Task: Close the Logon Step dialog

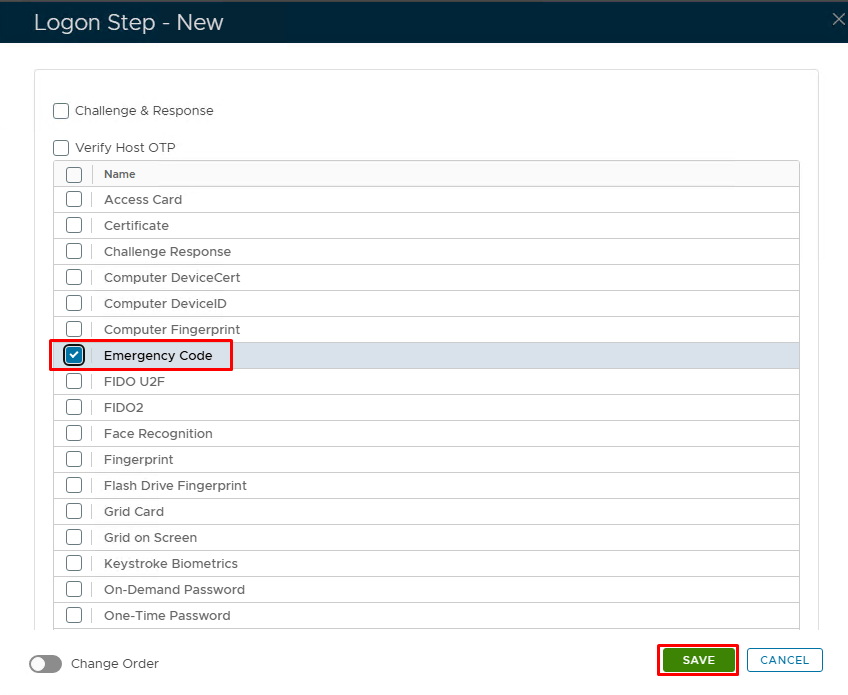Action: coord(838,20)
